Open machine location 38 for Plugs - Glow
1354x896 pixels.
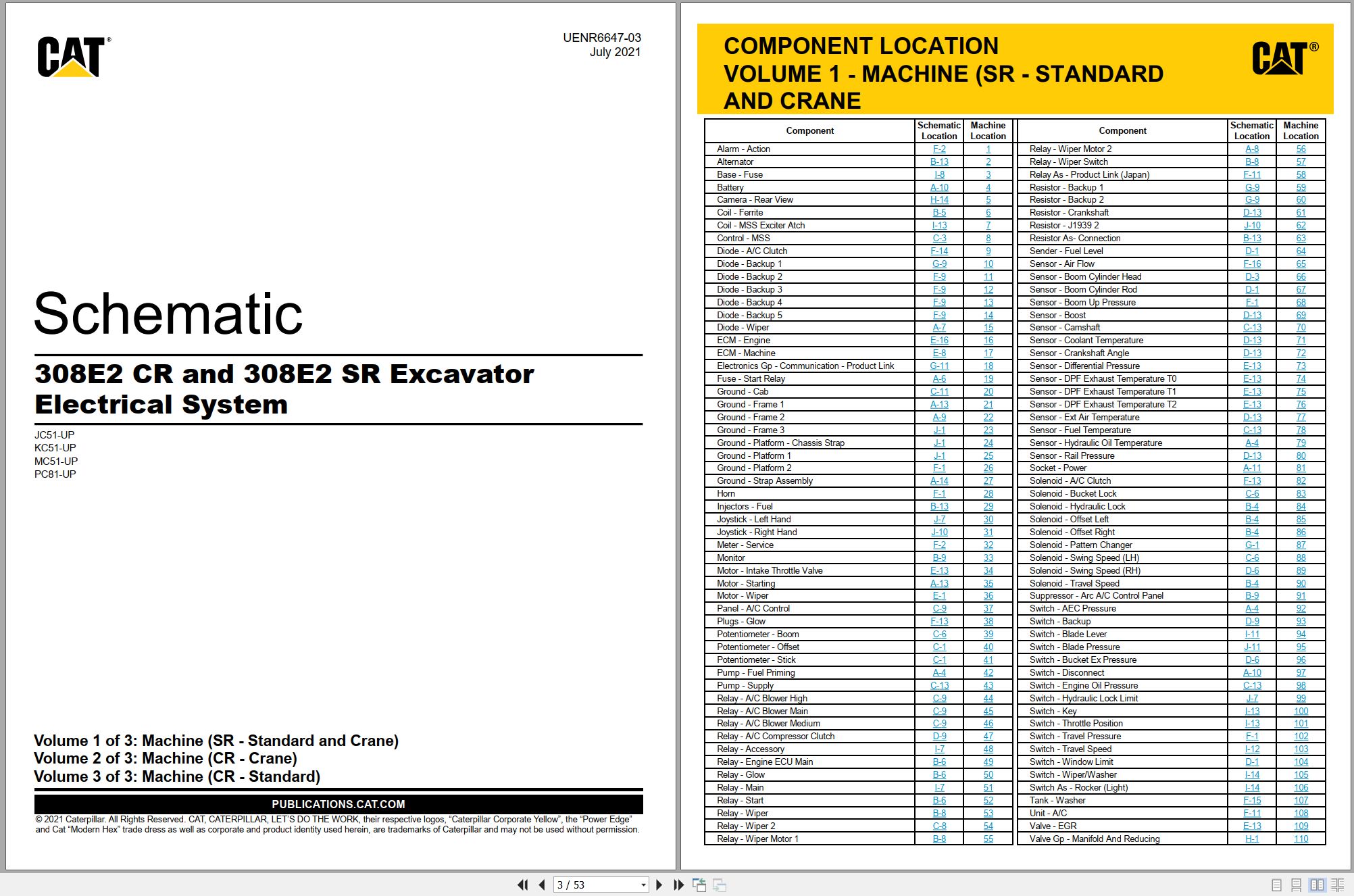pos(988,621)
